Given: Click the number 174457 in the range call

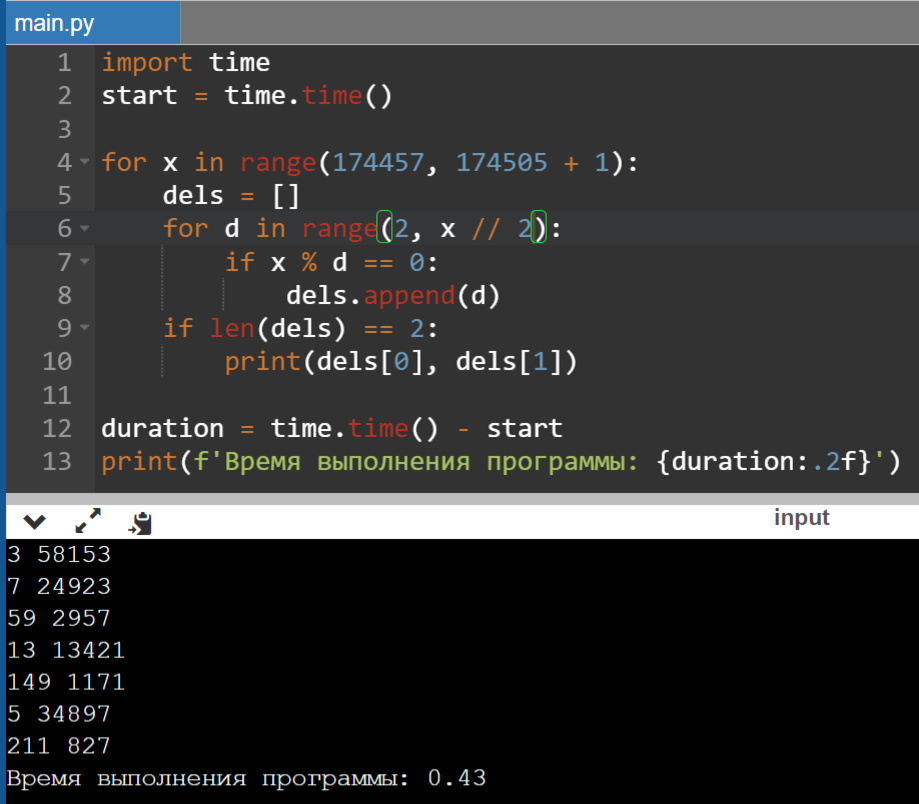Looking at the screenshot, I should pyautogui.click(x=378, y=162).
